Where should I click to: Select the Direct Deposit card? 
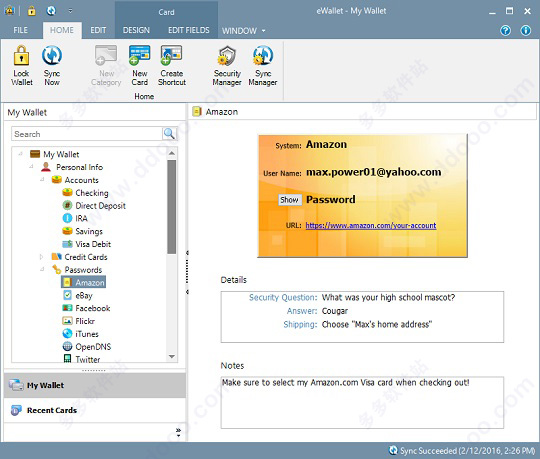pos(94,206)
